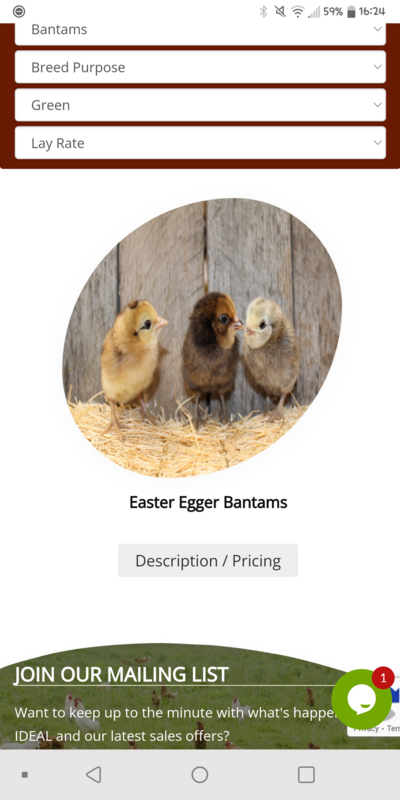This screenshot has width=400, height=800.
Task: Tap the do-not-disturb icon at top left
Action: [x=19, y=11]
